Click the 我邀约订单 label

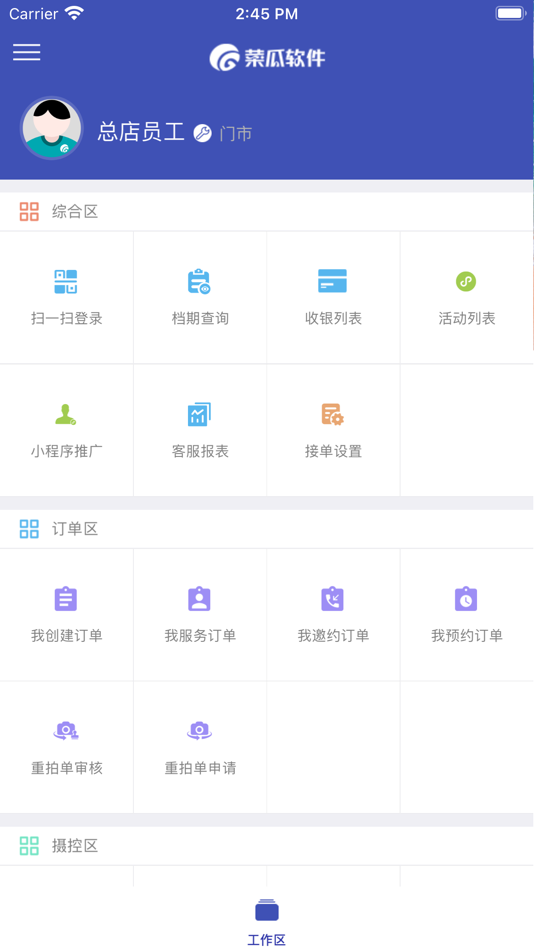333,636
